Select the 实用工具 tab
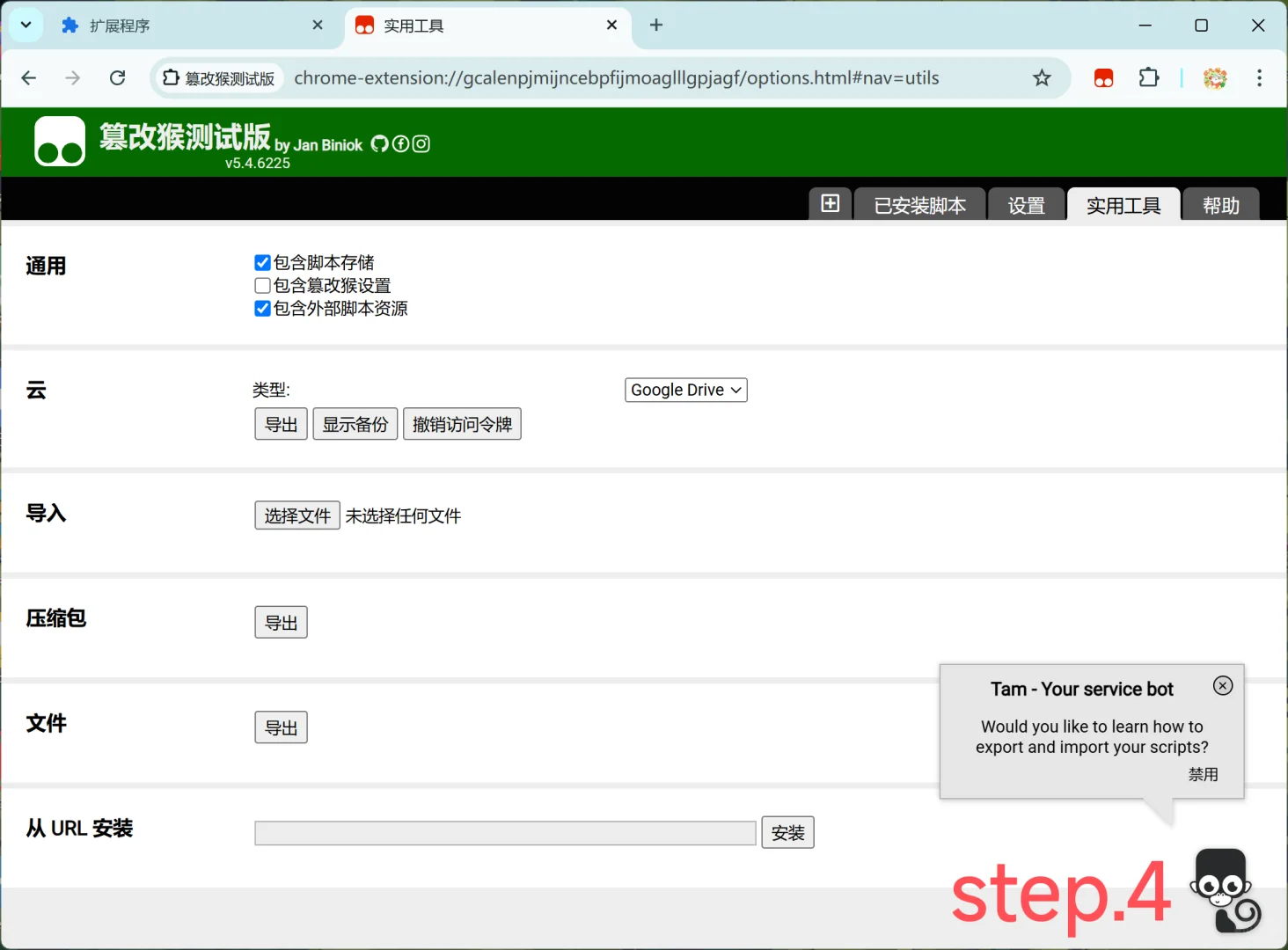Screen dimensions: 1288x950 click(x=1123, y=205)
